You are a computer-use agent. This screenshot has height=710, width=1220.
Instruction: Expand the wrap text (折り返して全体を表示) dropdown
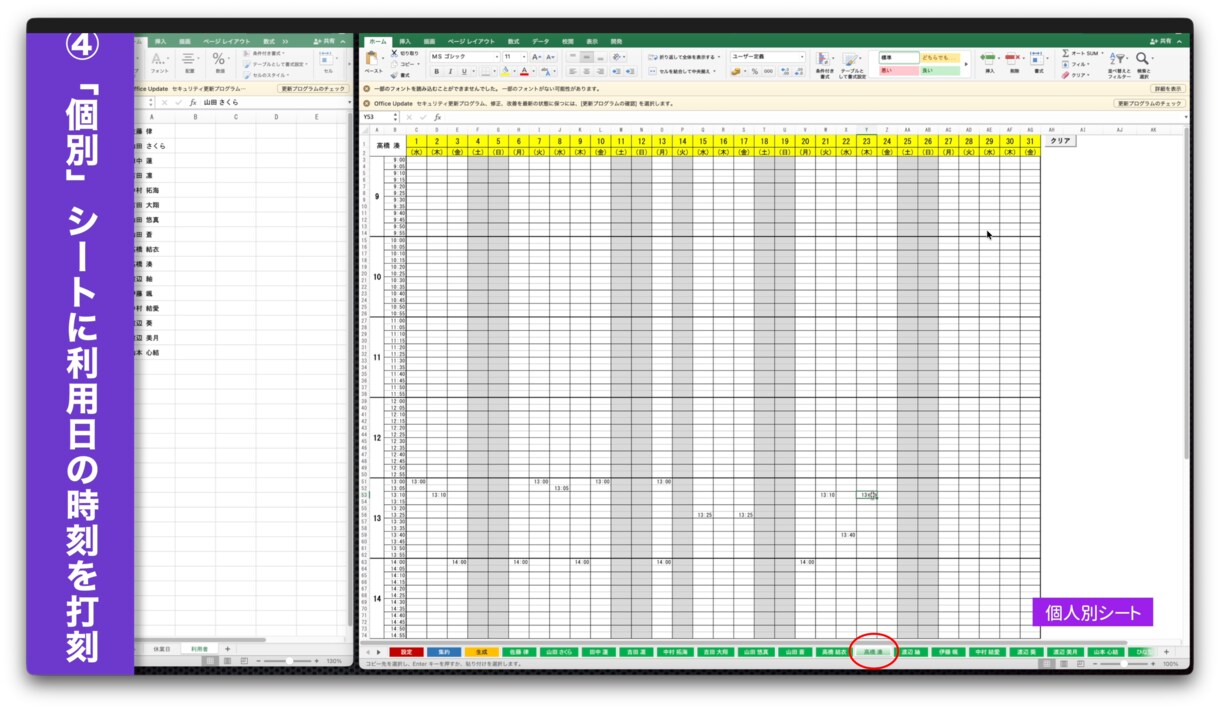tap(721, 57)
